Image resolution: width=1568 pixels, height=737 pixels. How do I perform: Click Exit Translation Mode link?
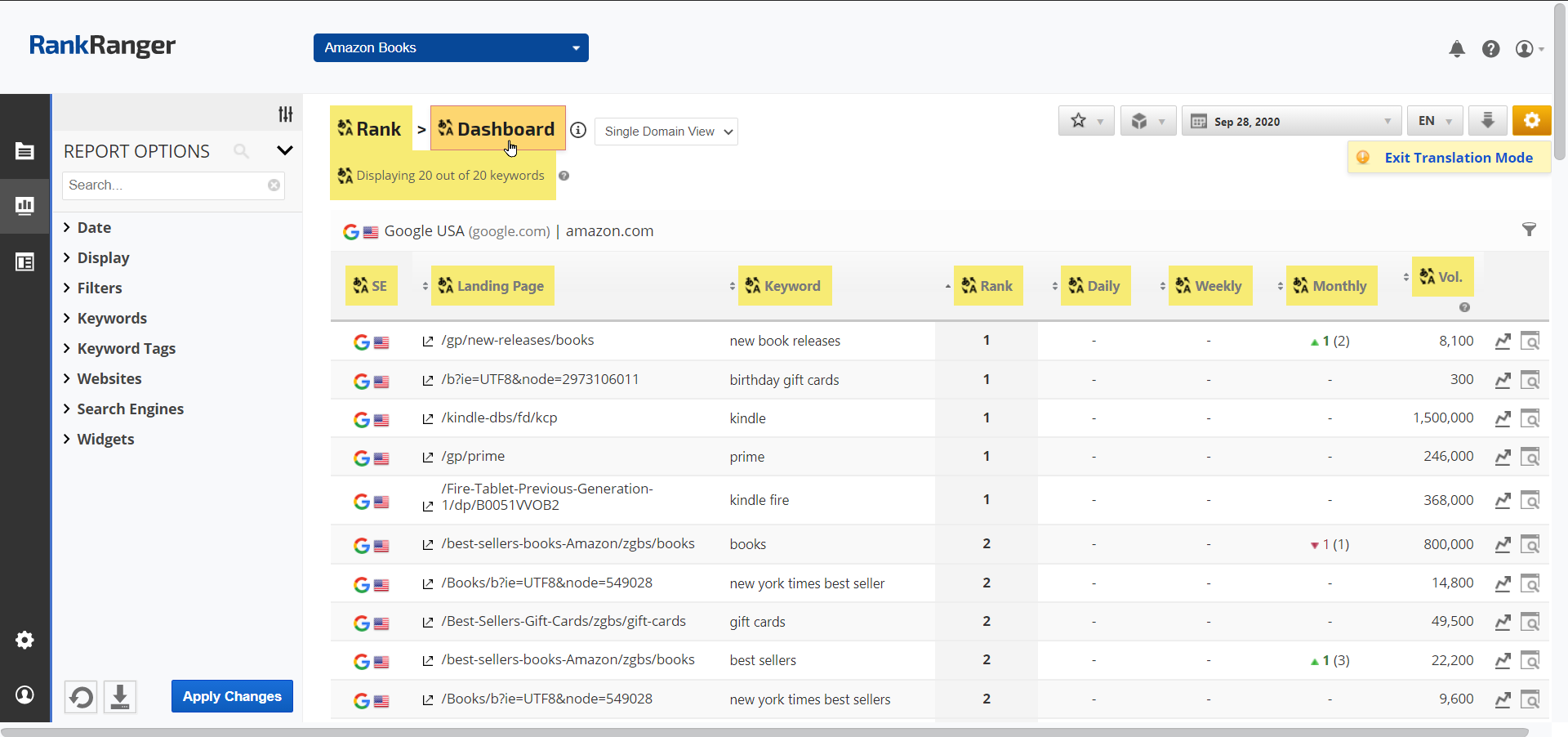click(x=1458, y=158)
